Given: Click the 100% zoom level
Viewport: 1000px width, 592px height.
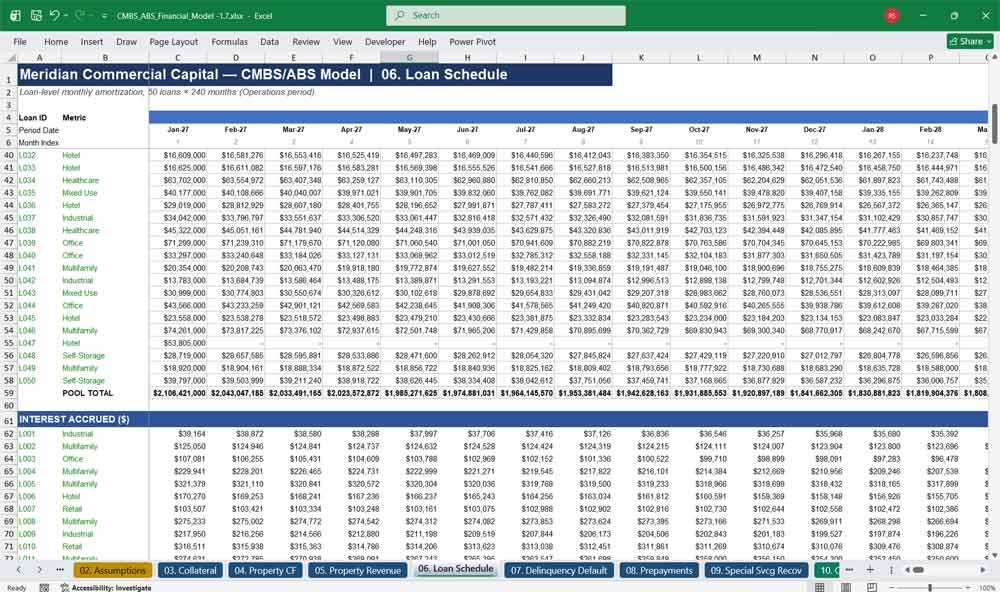Looking at the screenshot, I should point(987,588).
